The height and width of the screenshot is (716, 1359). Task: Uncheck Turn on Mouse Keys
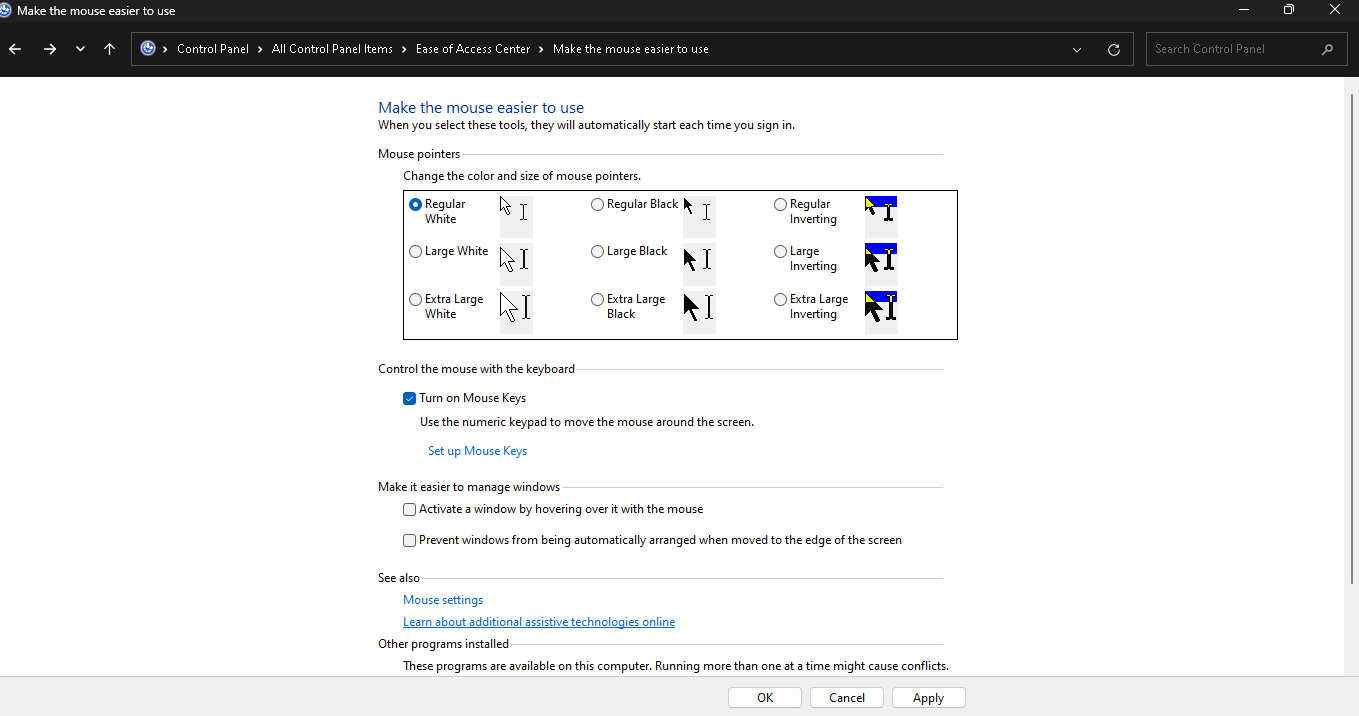pos(410,398)
